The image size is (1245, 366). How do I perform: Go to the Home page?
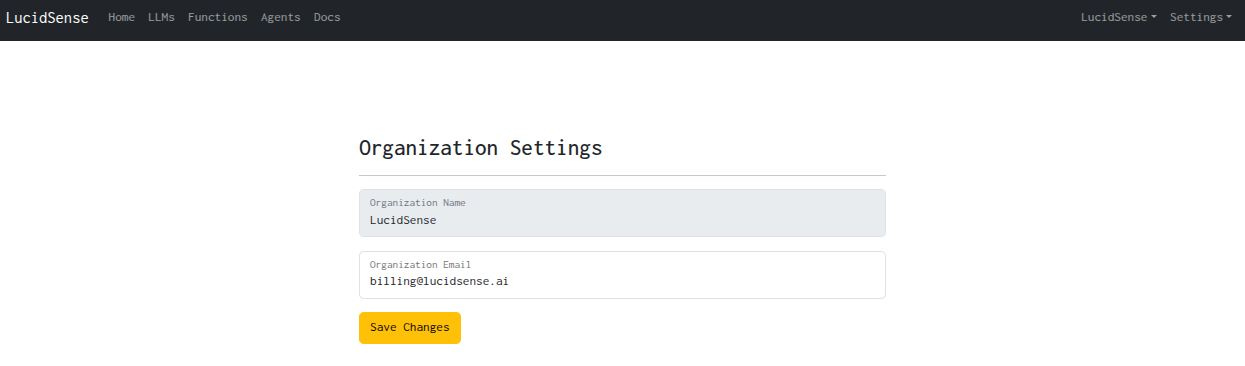(x=121, y=17)
